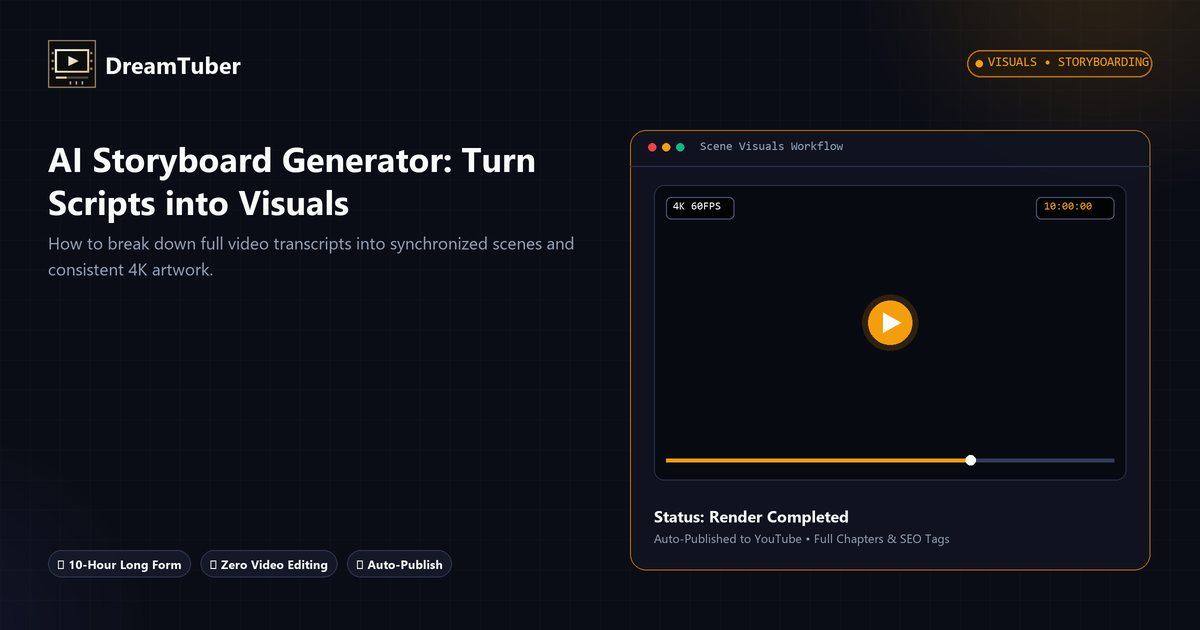The width and height of the screenshot is (1200, 630).
Task: Click the Status: Render Completed text
Action: (x=751, y=517)
